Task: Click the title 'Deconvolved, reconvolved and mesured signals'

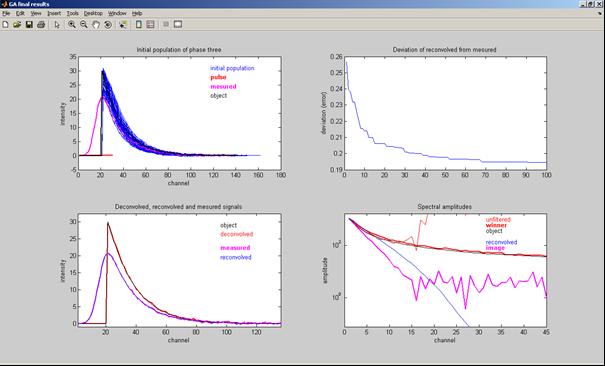Action: 179,207
